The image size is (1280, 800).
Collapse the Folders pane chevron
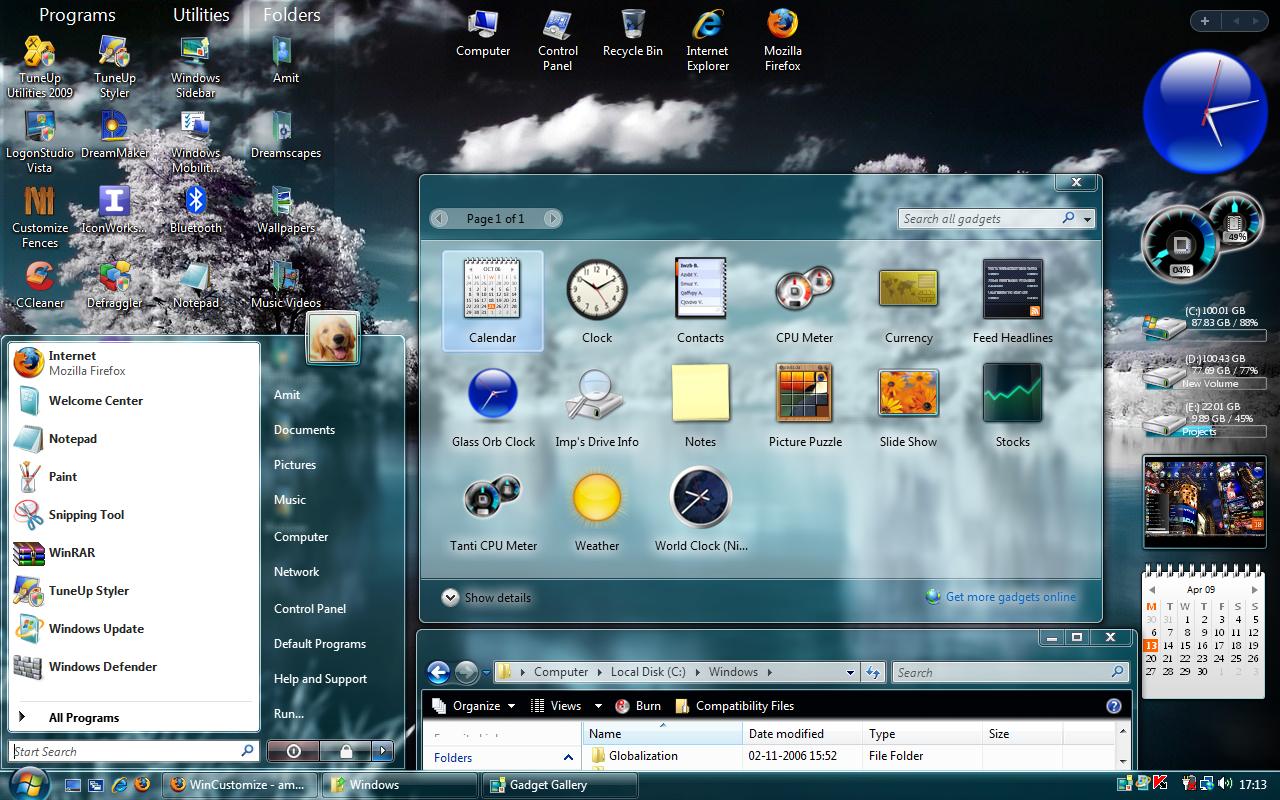coord(568,758)
